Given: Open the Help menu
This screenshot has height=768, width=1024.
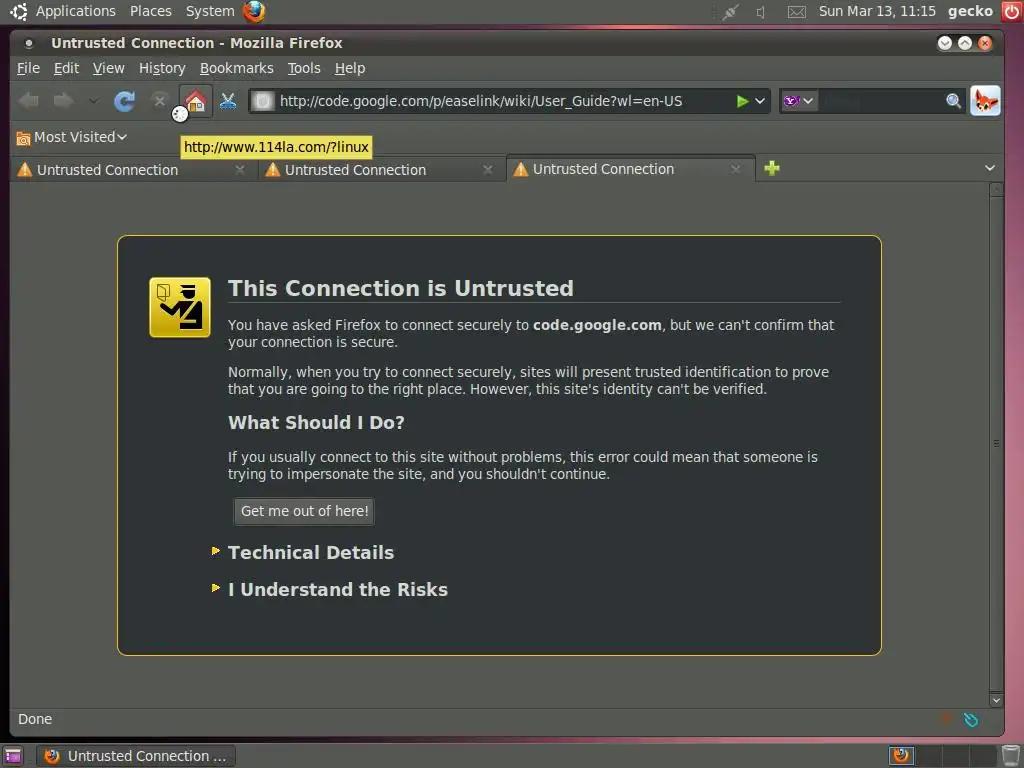Looking at the screenshot, I should [350, 68].
